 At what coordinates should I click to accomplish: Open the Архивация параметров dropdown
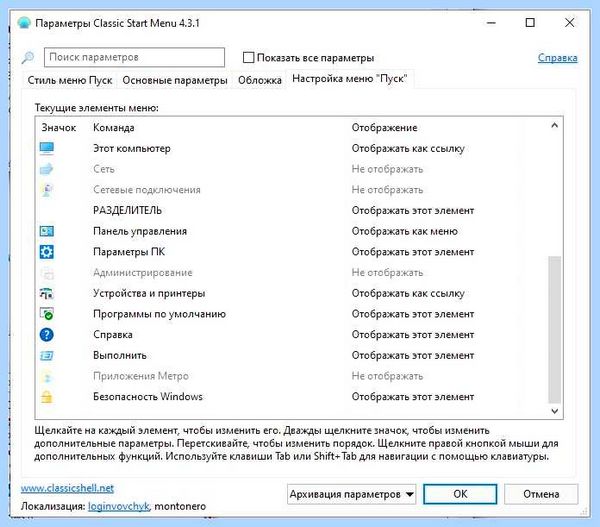[351, 494]
